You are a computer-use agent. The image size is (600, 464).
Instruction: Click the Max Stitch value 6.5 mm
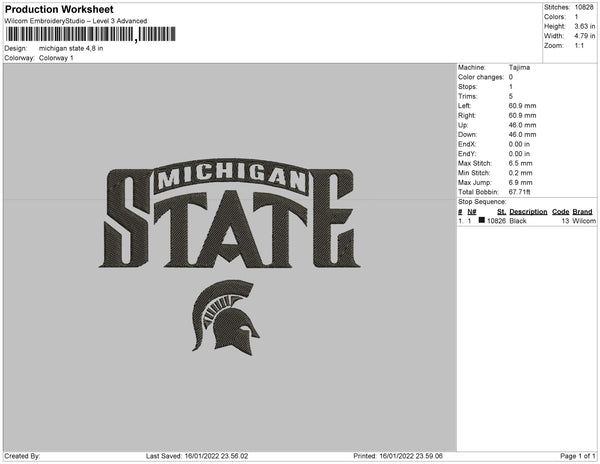pyautogui.click(x=520, y=163)
